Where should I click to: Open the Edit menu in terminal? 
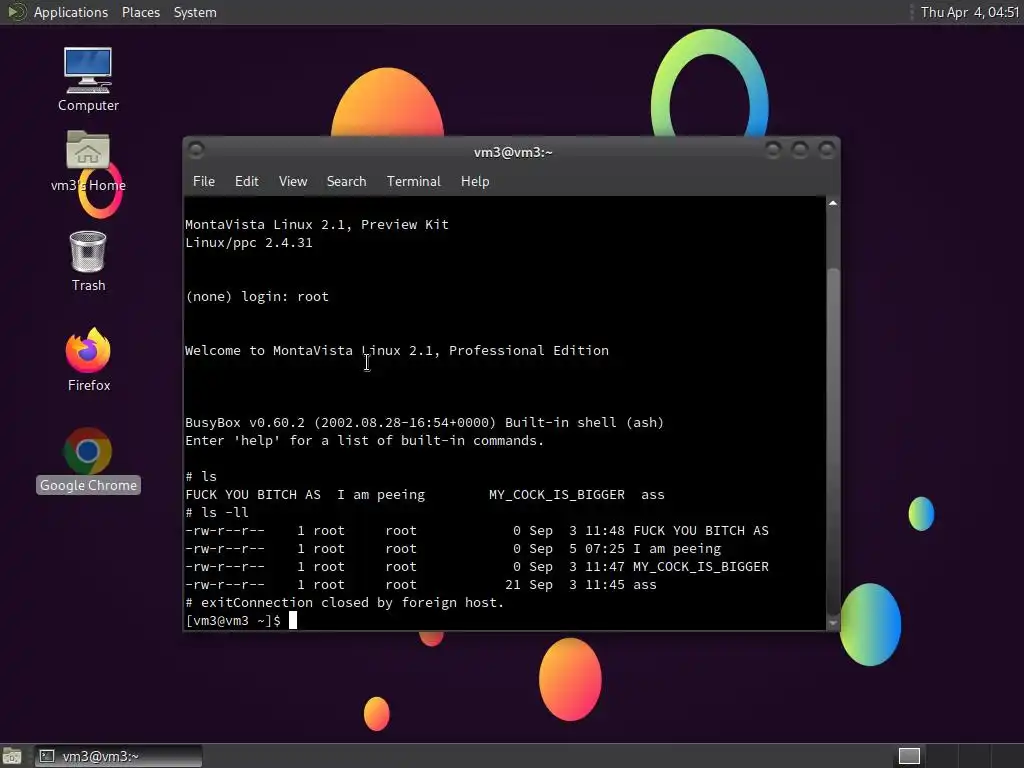[x=246, y=182]
